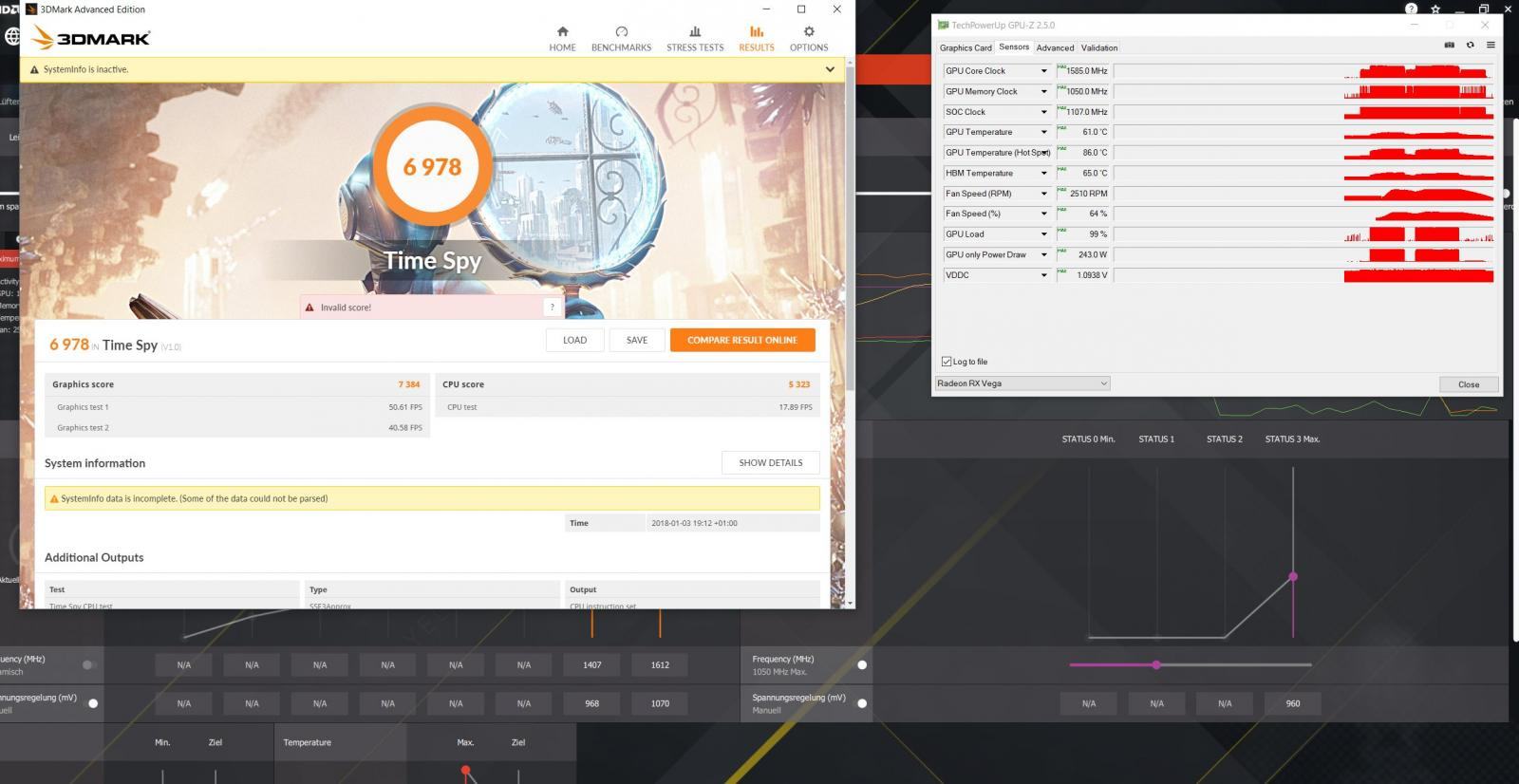Adjust the magenta memory frequency slider handle

[x=1156, y=664]
